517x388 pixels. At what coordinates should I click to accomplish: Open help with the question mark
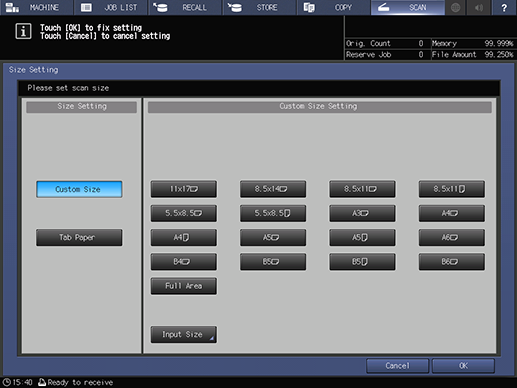504,7
